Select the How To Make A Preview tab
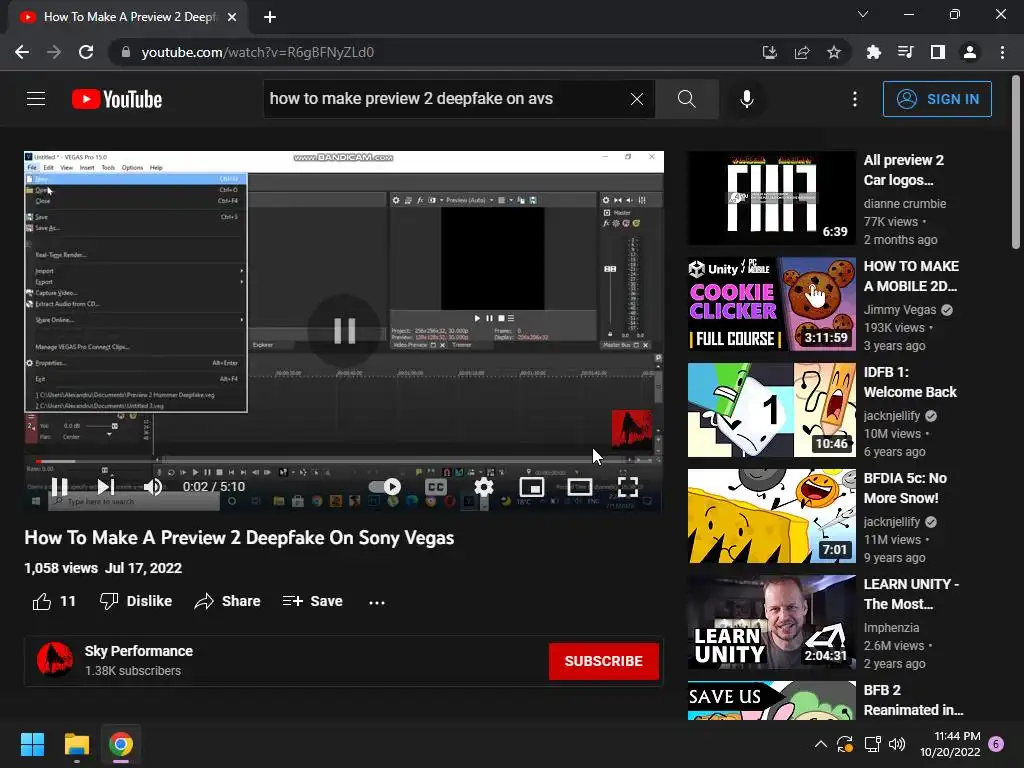The width and height of the screenshot is (1024, 768). click(x=127, y=17)
